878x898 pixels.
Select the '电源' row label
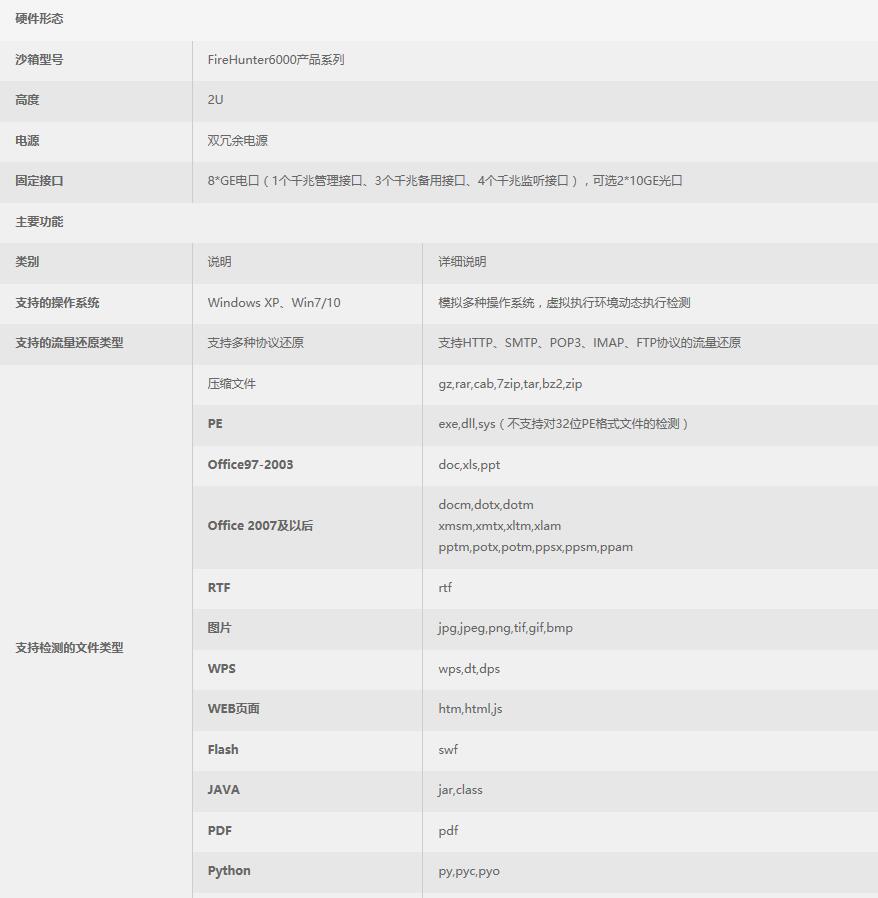tap(27, 140)
